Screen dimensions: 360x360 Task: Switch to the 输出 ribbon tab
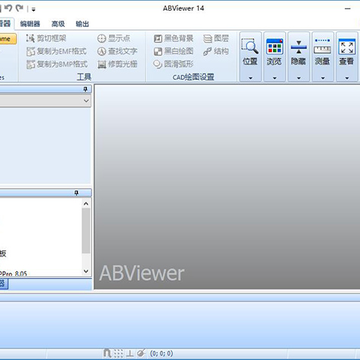pyautogui.click(x=82, y=24)
